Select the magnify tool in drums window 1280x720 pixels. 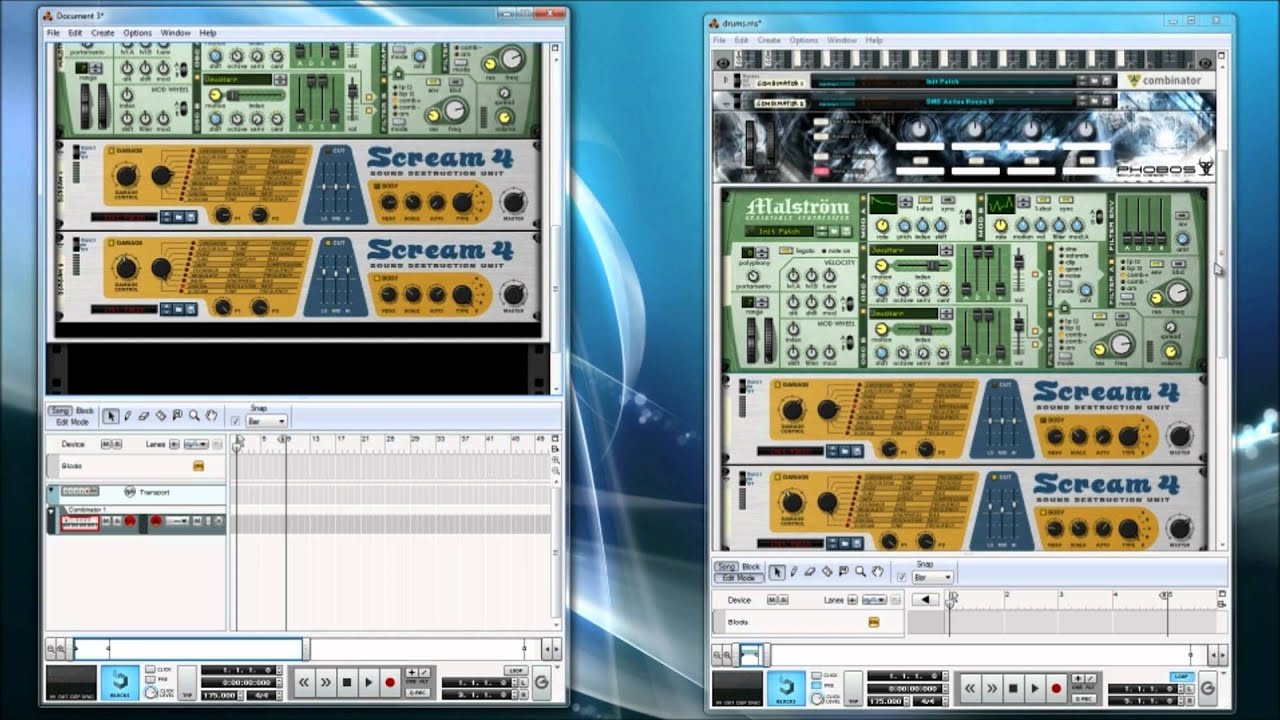[860, 572]
